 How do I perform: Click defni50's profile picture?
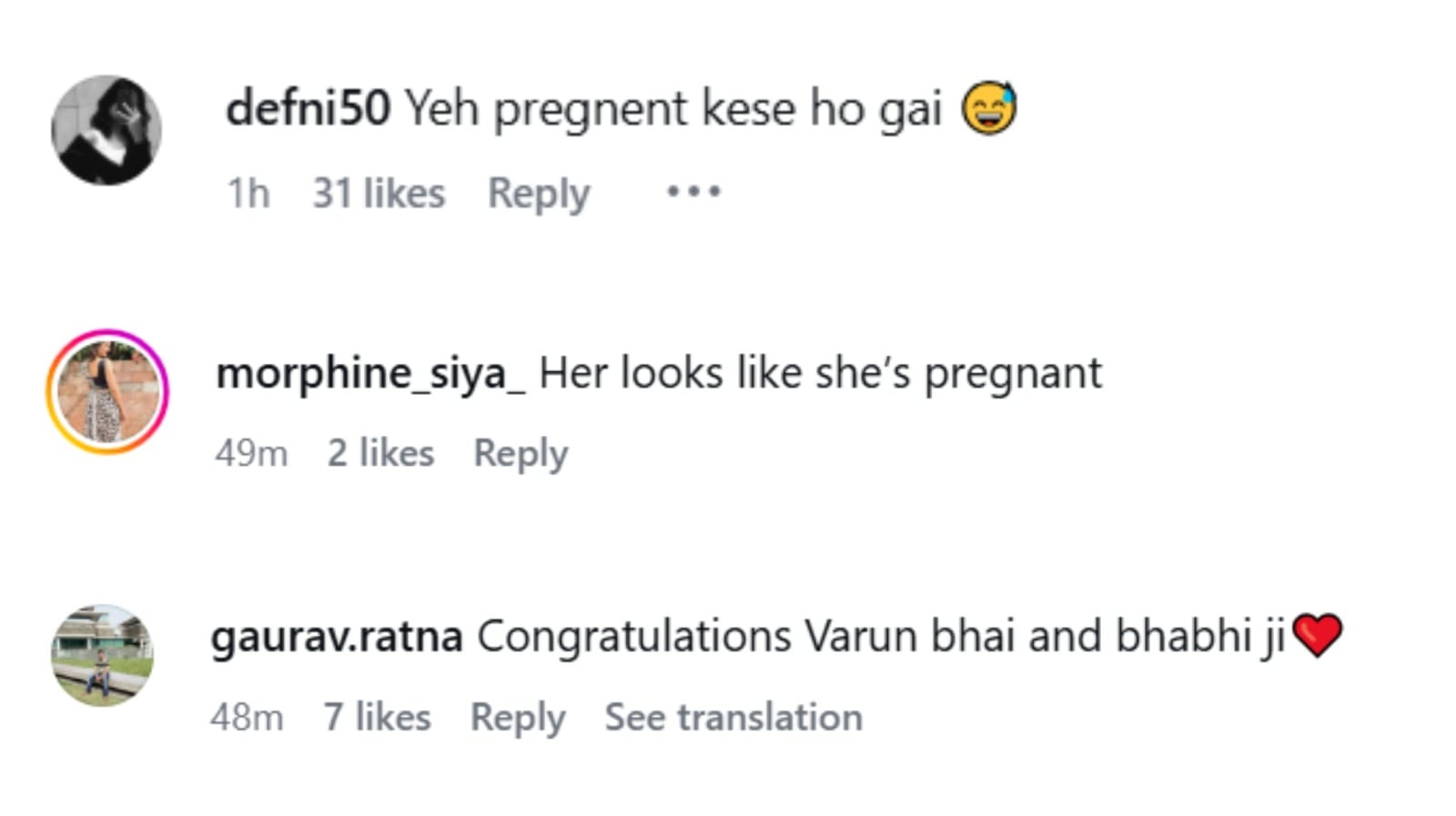click(x=106, y=130)
